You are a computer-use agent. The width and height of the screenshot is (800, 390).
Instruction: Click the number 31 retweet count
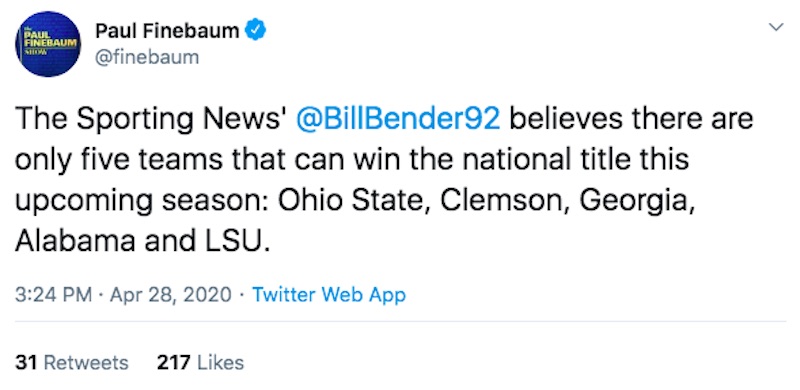(27, 362)
